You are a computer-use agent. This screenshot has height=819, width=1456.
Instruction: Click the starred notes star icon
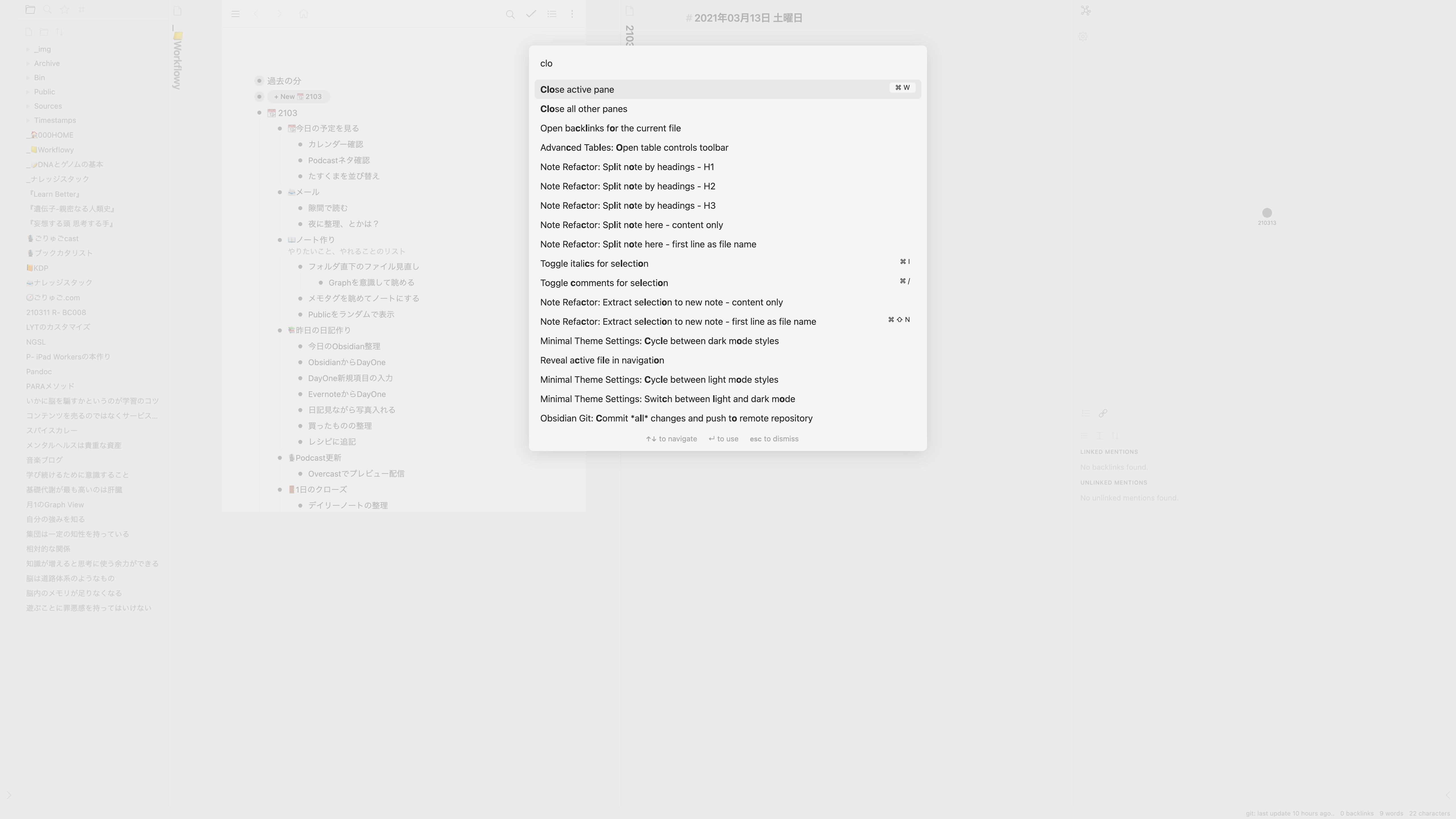click(x=65, y=10)
